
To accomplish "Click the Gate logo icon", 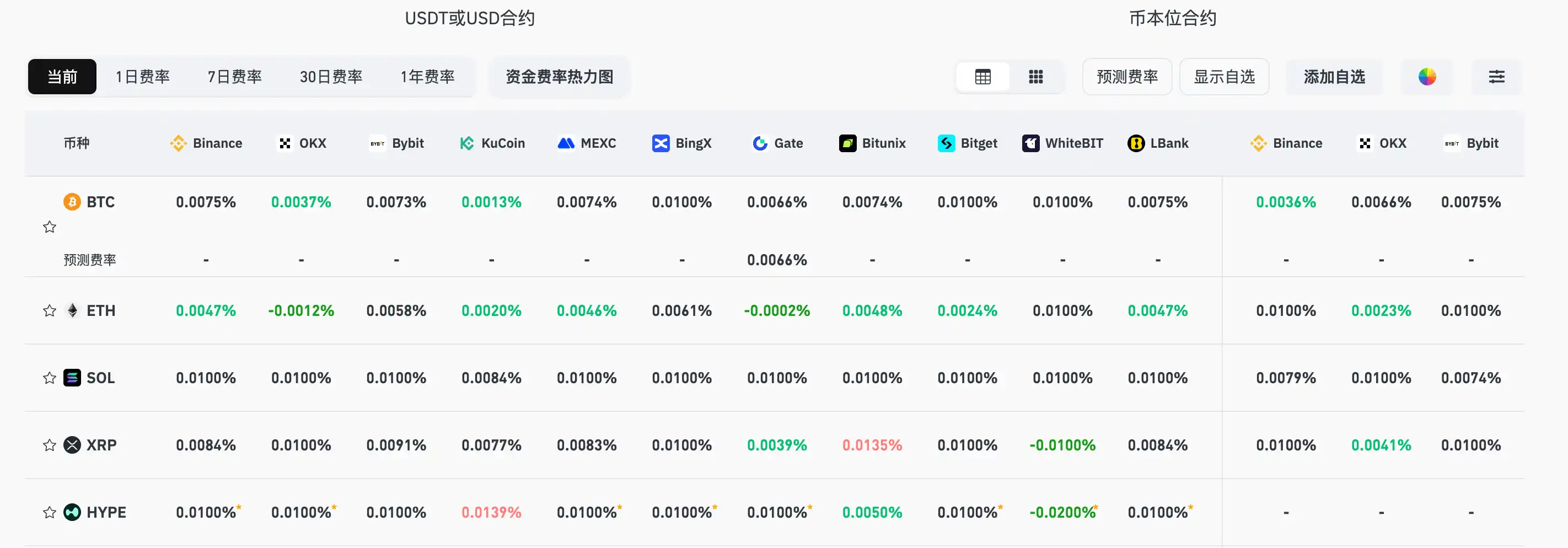I will (760, 143).
